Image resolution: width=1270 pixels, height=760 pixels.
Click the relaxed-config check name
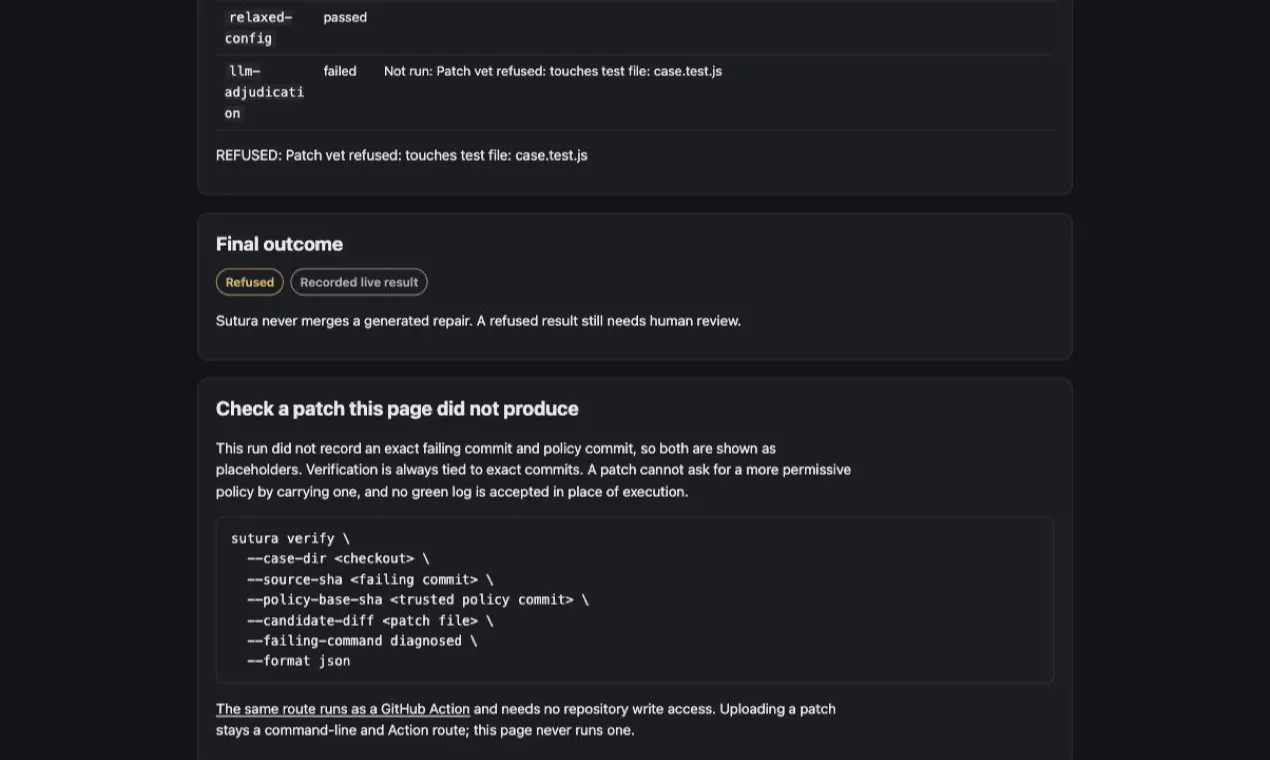259,28
